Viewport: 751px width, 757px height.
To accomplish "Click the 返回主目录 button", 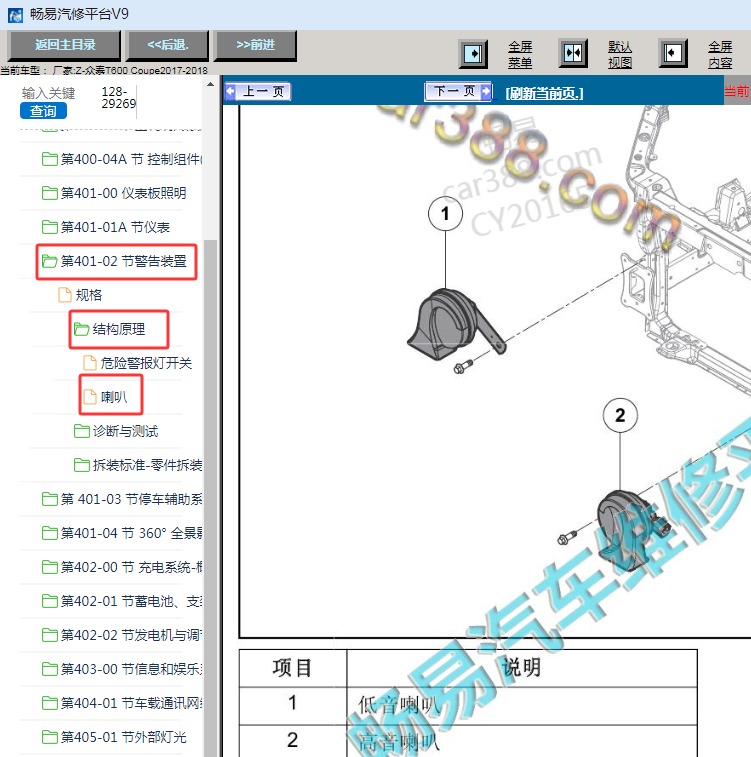I will click(x=64, y=45).
